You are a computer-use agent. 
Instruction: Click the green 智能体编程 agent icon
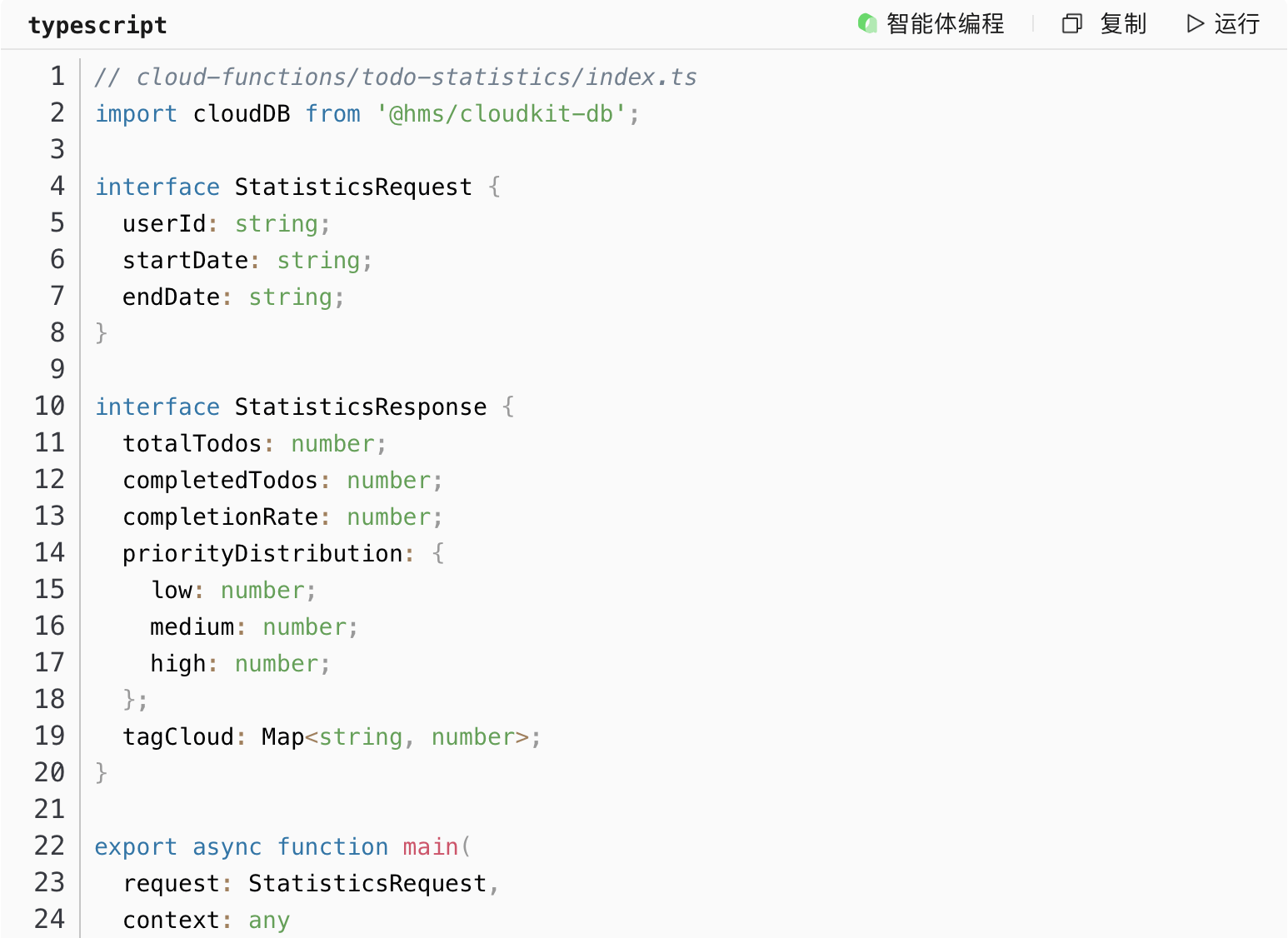pyautogui.click(x=867, y=24)
